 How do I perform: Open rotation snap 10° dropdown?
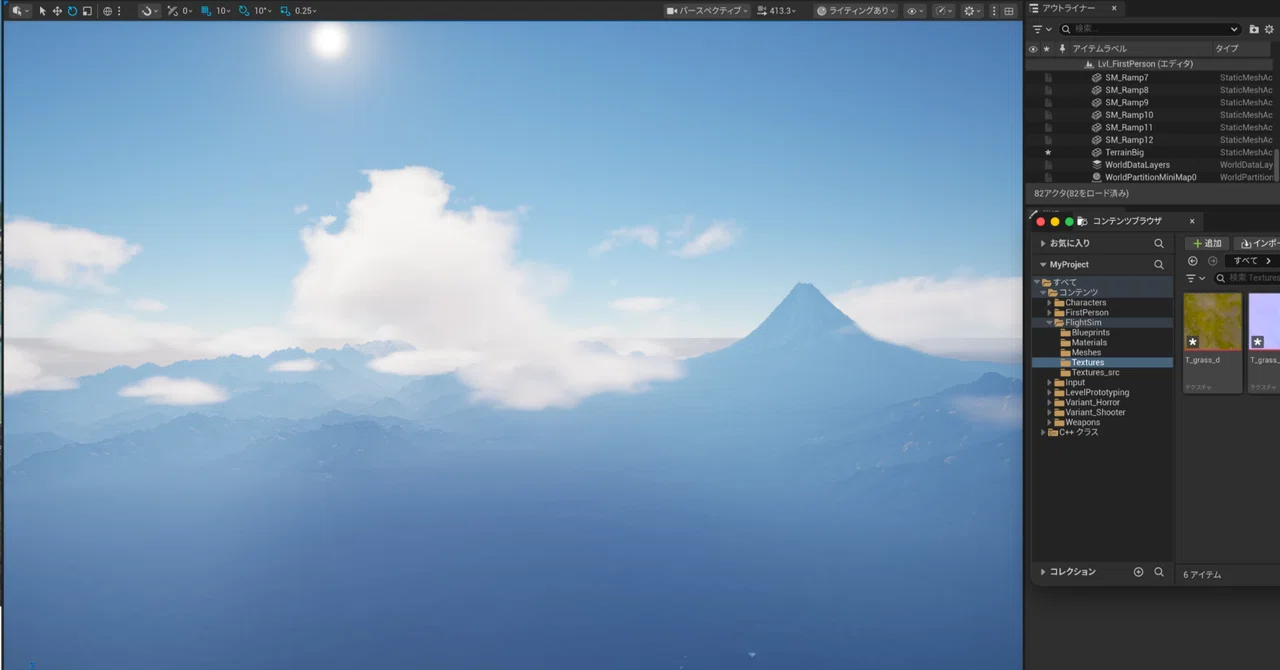click(x=263, y=10)
